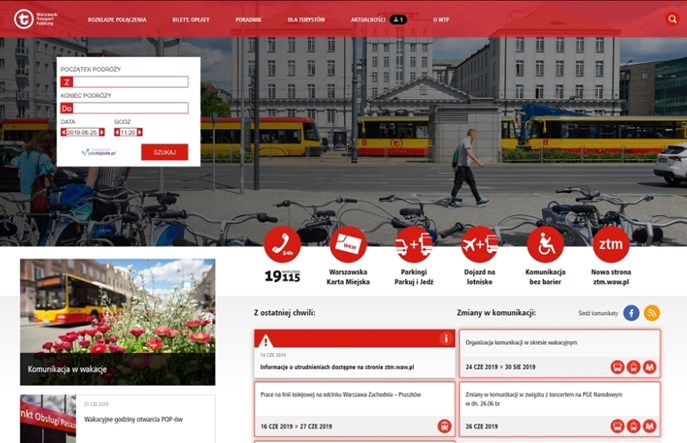Open the Parkingi Parkuj i Jedź icon

(414, 244)
